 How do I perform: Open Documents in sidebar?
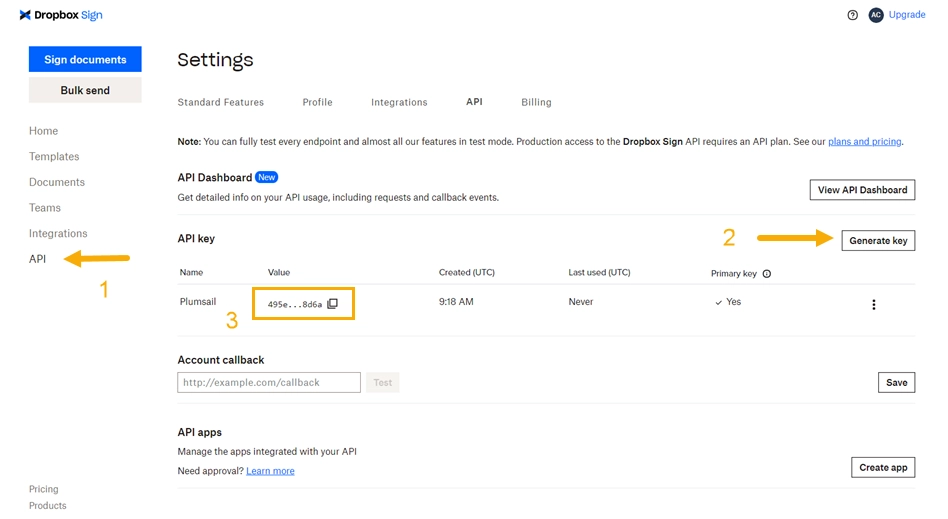point(57,182)
